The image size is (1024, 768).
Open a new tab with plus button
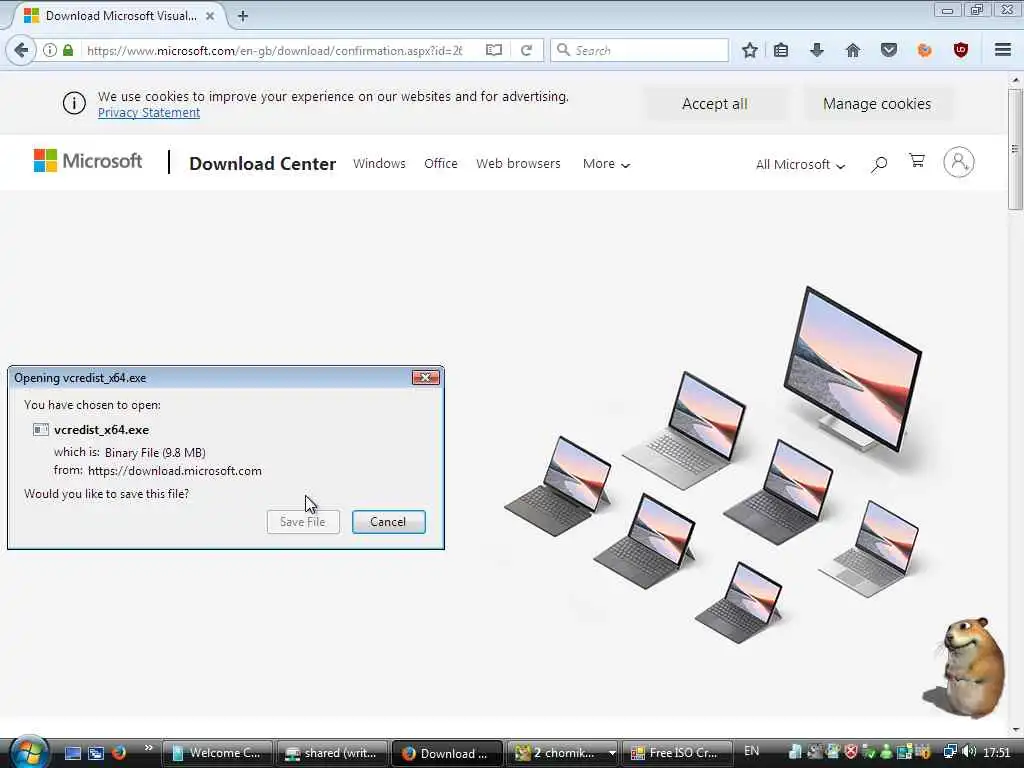[243, 16]
